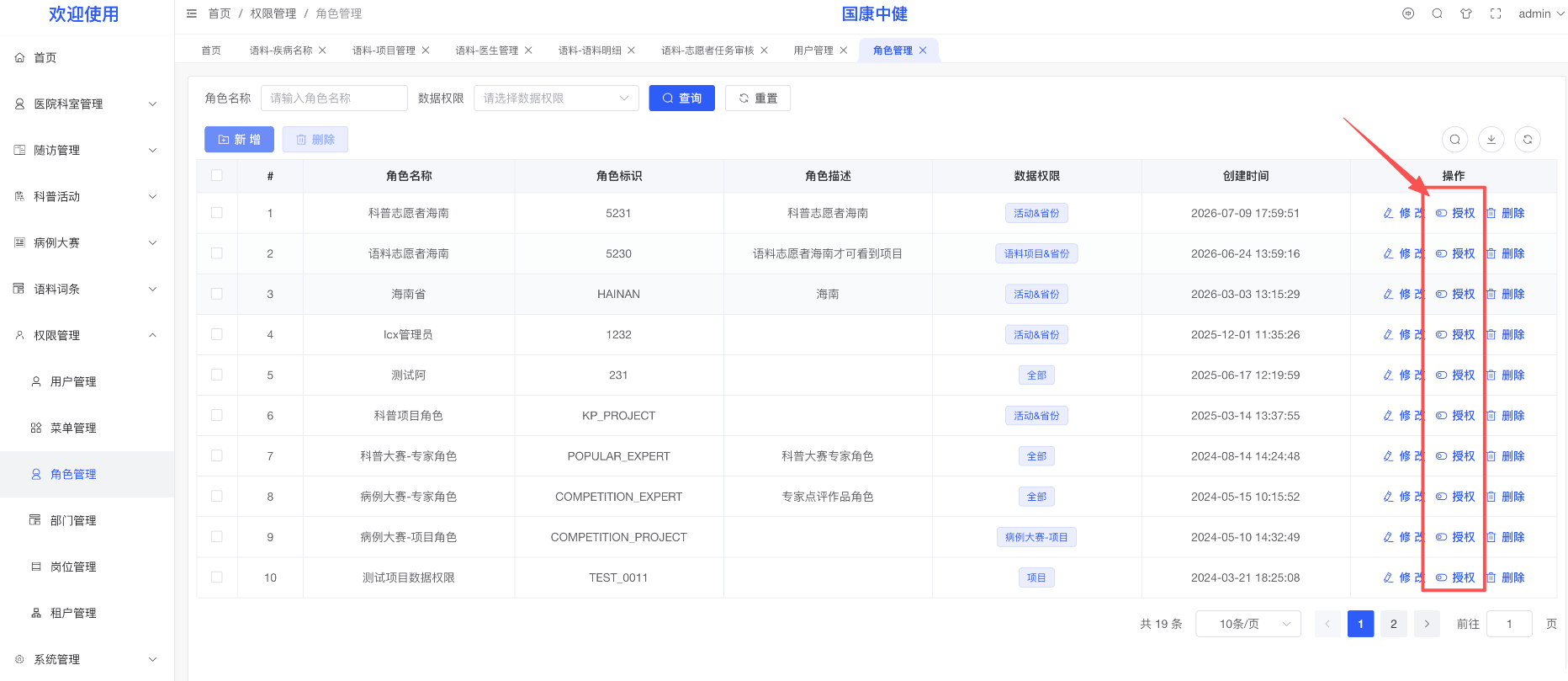Expand the 随访管理 sidebar menu
Screen dimensions: 1568x681
click(87, 150)
